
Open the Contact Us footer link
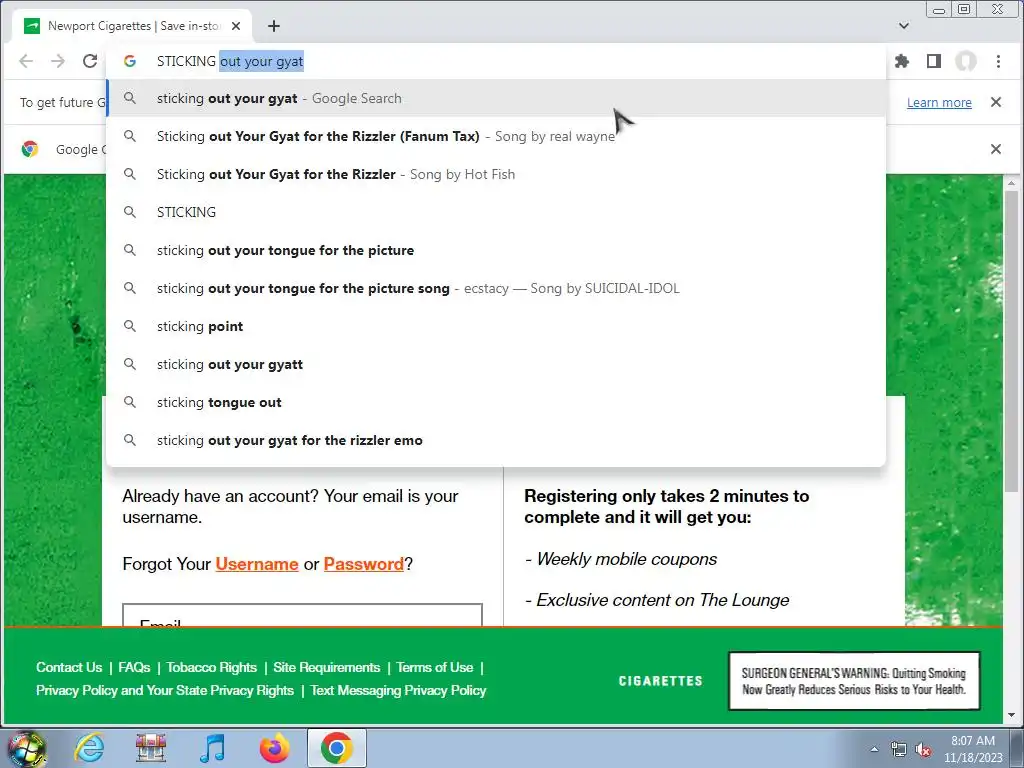click(x=69, y=667)
